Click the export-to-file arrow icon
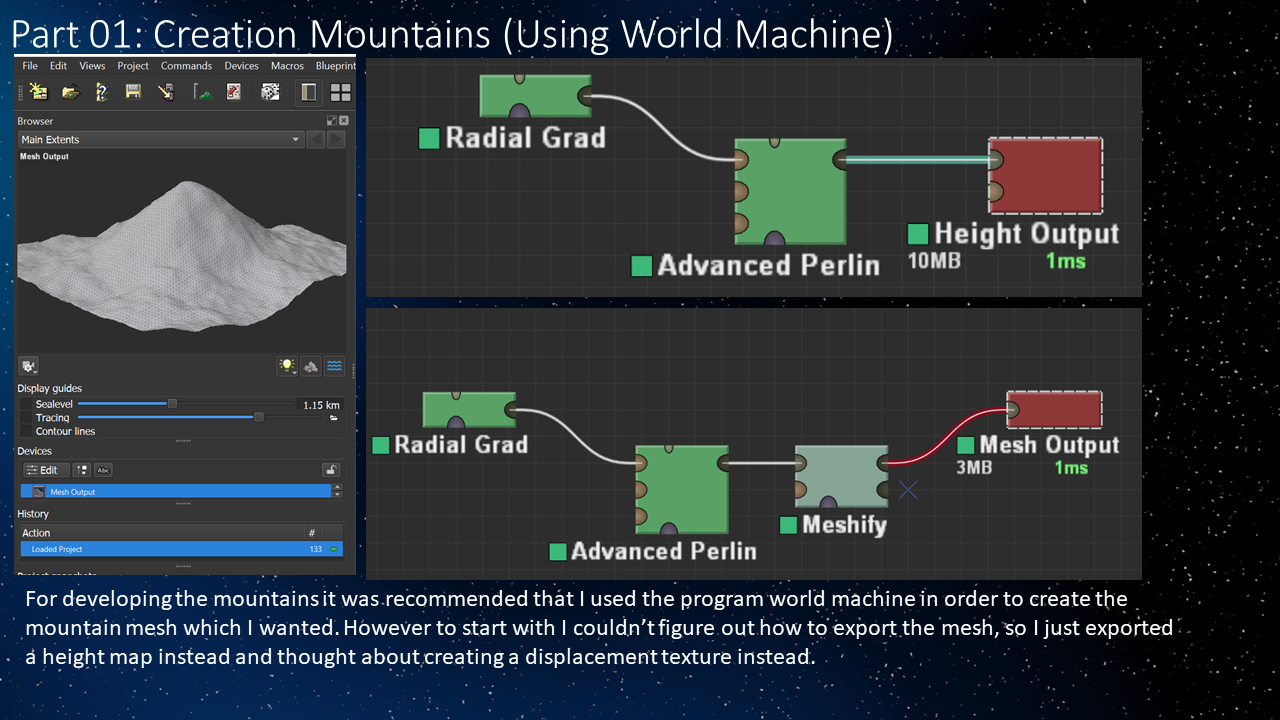 [x=166, y=92]
